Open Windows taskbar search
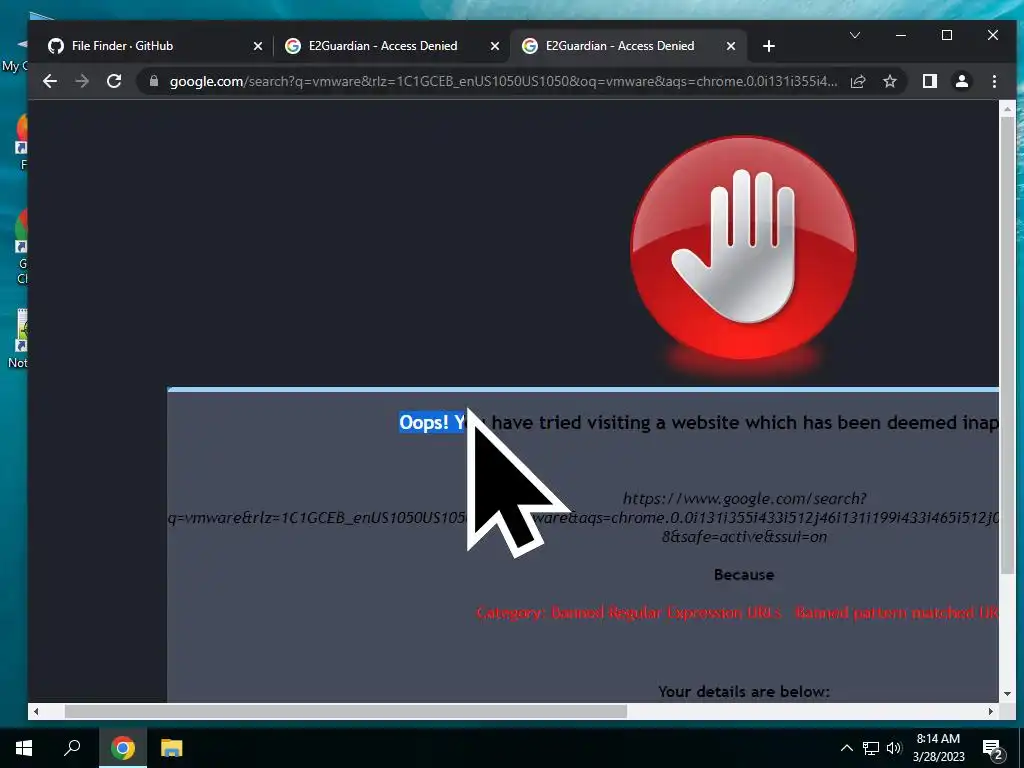This screenshot has height=768, width=1024. (x=72, y=747)
